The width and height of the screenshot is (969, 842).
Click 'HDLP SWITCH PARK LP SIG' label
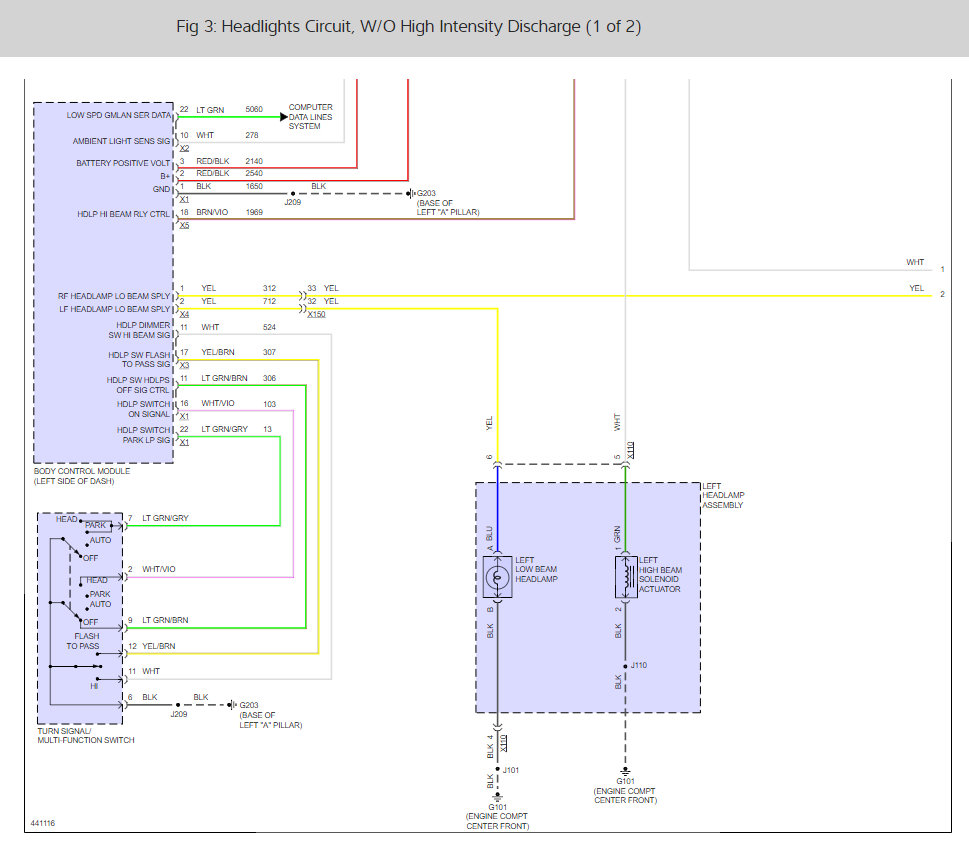coord(143,435)
